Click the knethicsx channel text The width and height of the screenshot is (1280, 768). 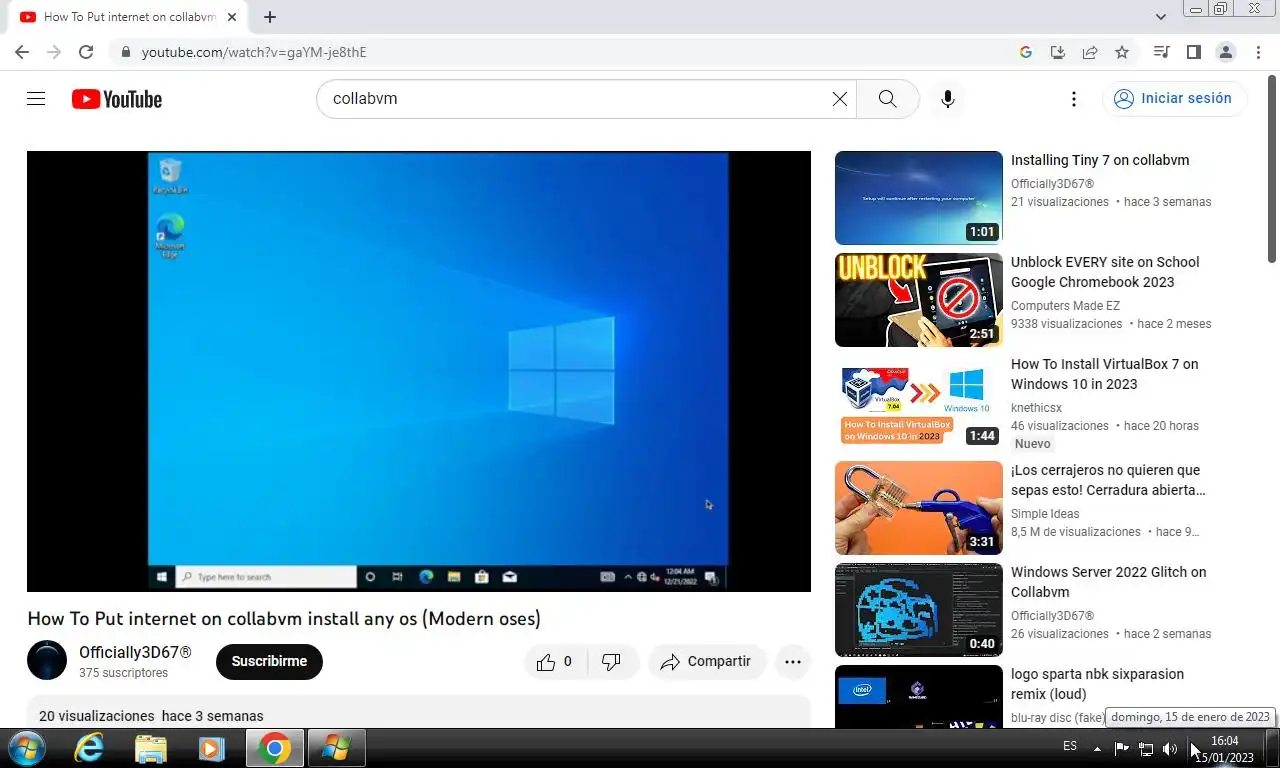pos(1036,408)
